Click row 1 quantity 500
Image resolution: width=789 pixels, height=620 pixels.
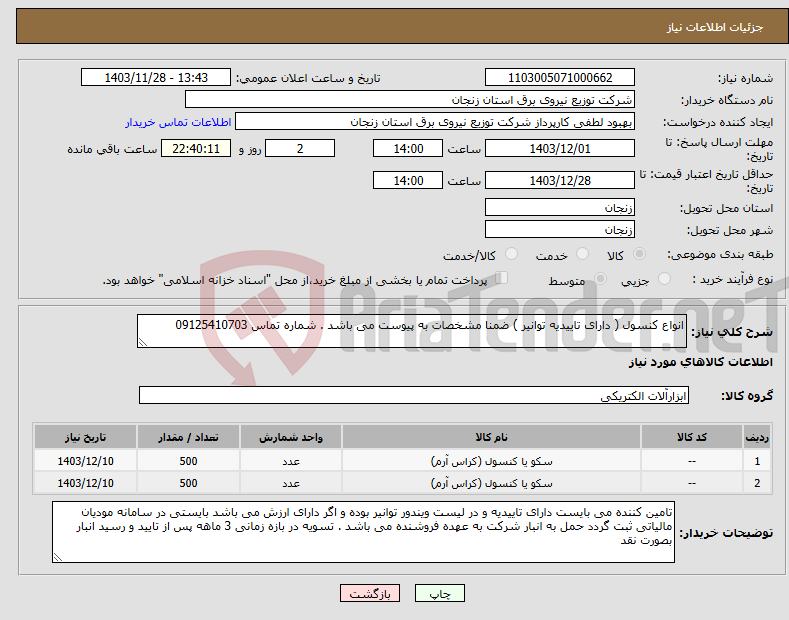point(188,461)
